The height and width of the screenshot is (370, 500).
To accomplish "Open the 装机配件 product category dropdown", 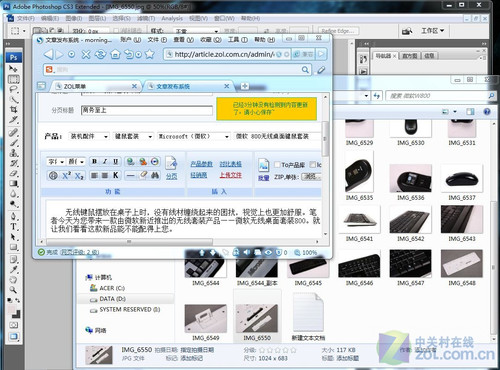I will [89, 136].
